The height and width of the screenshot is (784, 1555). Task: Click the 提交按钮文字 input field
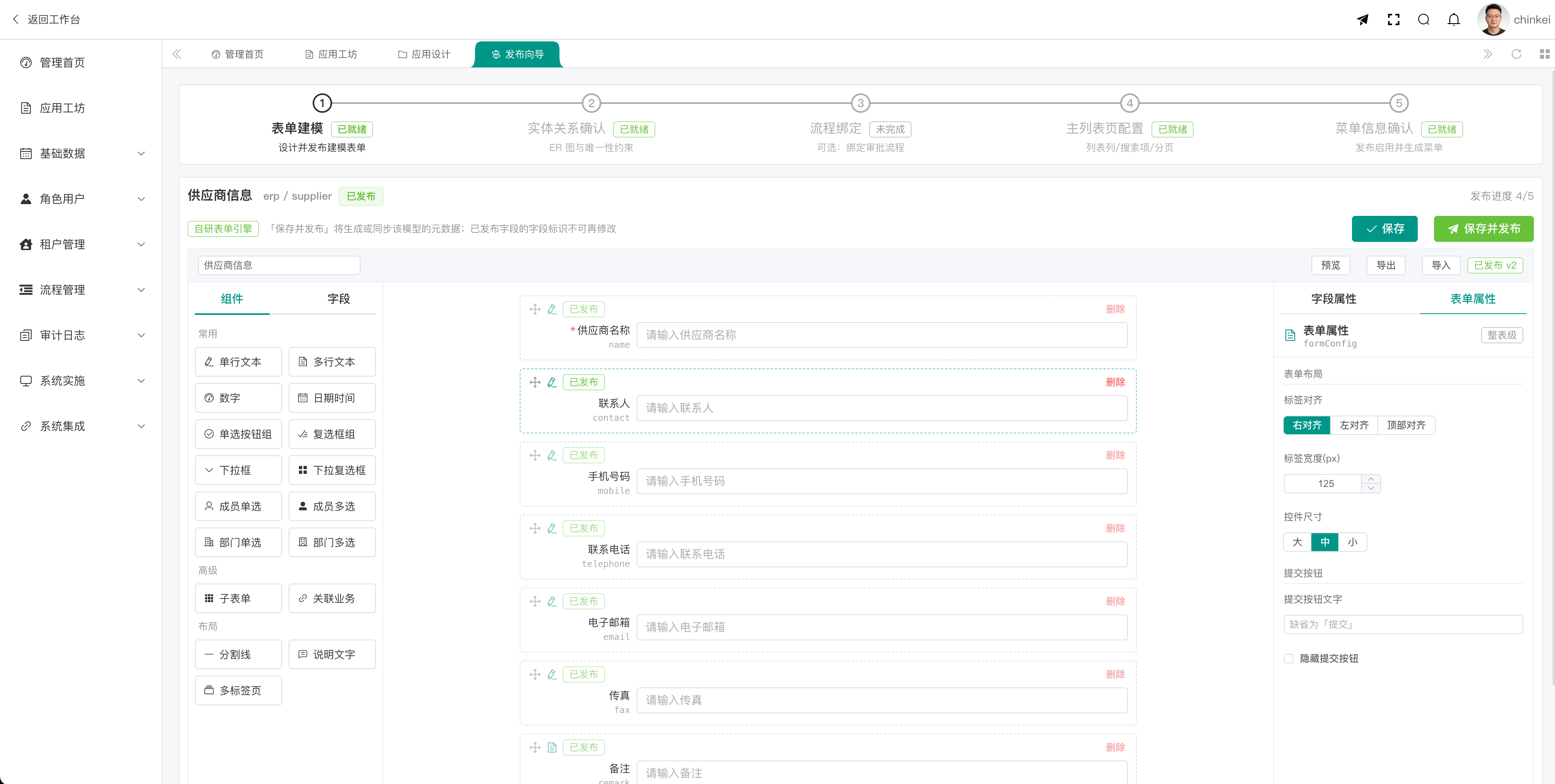pyautogui.click(x=1403, y=624)
